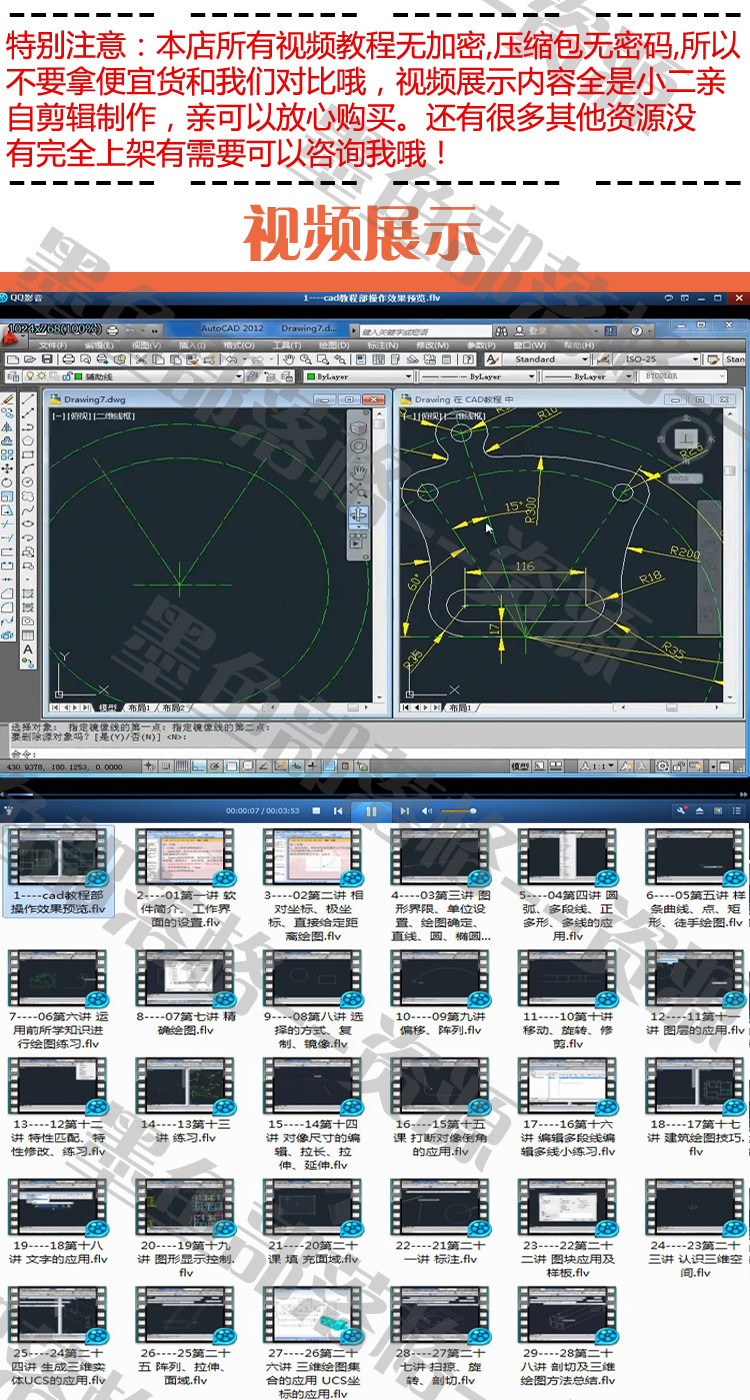This screenshot has height=1400, width=750.
Task: Open the 编辑(E) menu
Action: pyautogui.click(x=98, y=345)
